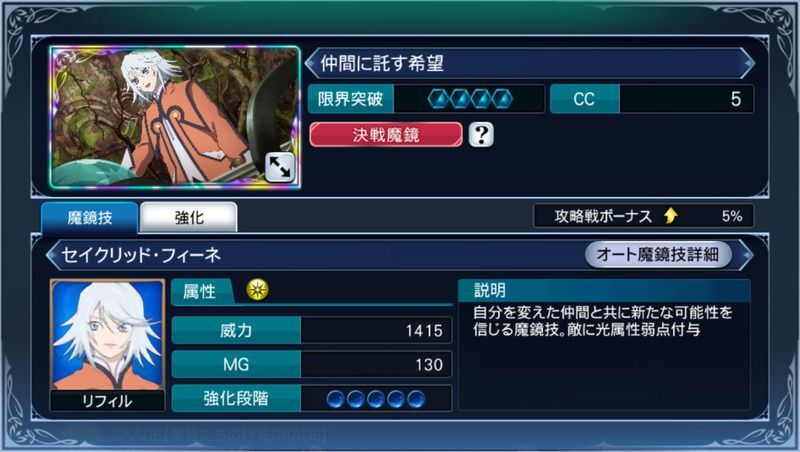
Task: Click the red 決戦魔鏡 button
Action: click(x=386, y=135)
